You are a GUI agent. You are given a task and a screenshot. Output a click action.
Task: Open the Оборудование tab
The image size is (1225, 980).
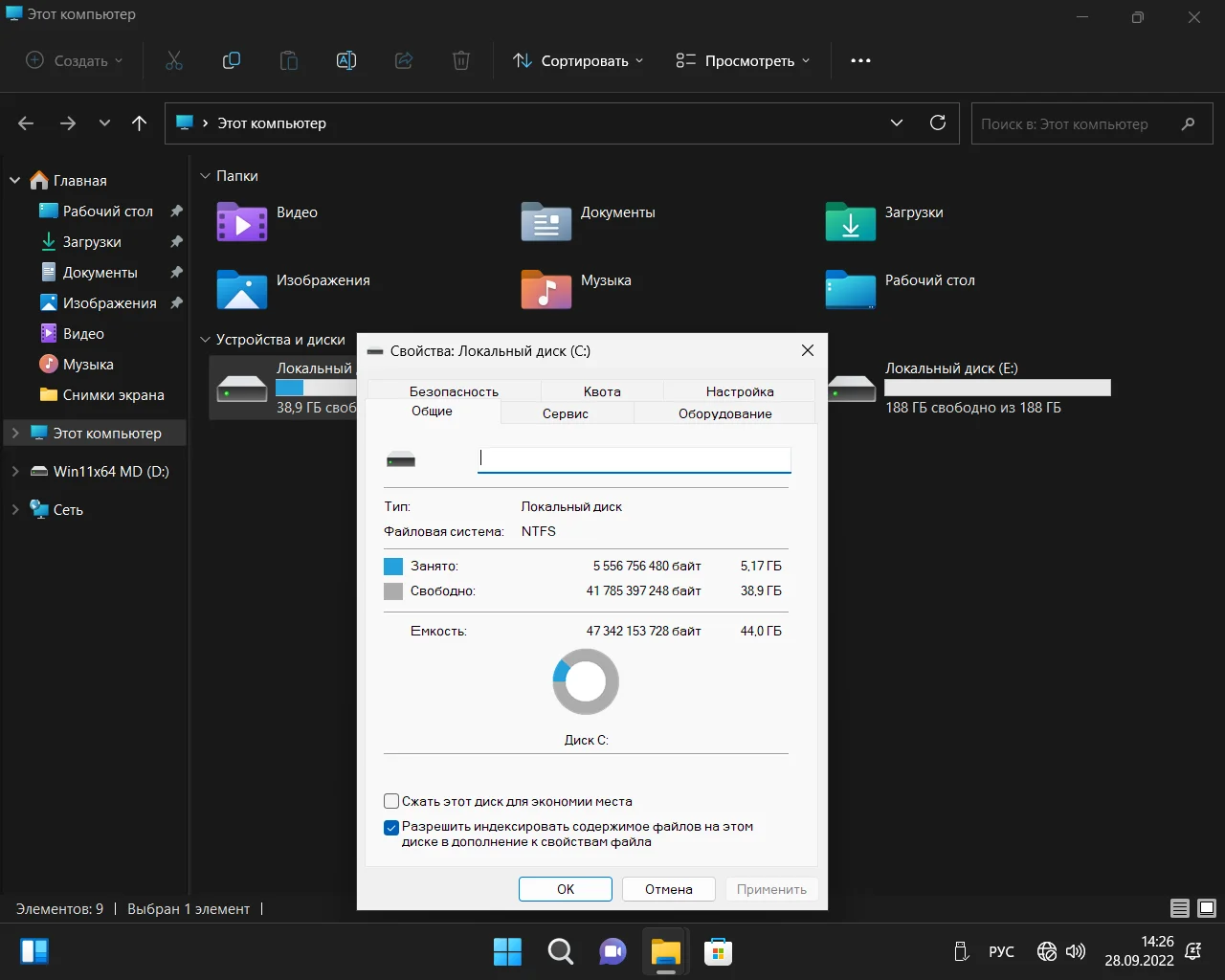[x=724, y=413]
